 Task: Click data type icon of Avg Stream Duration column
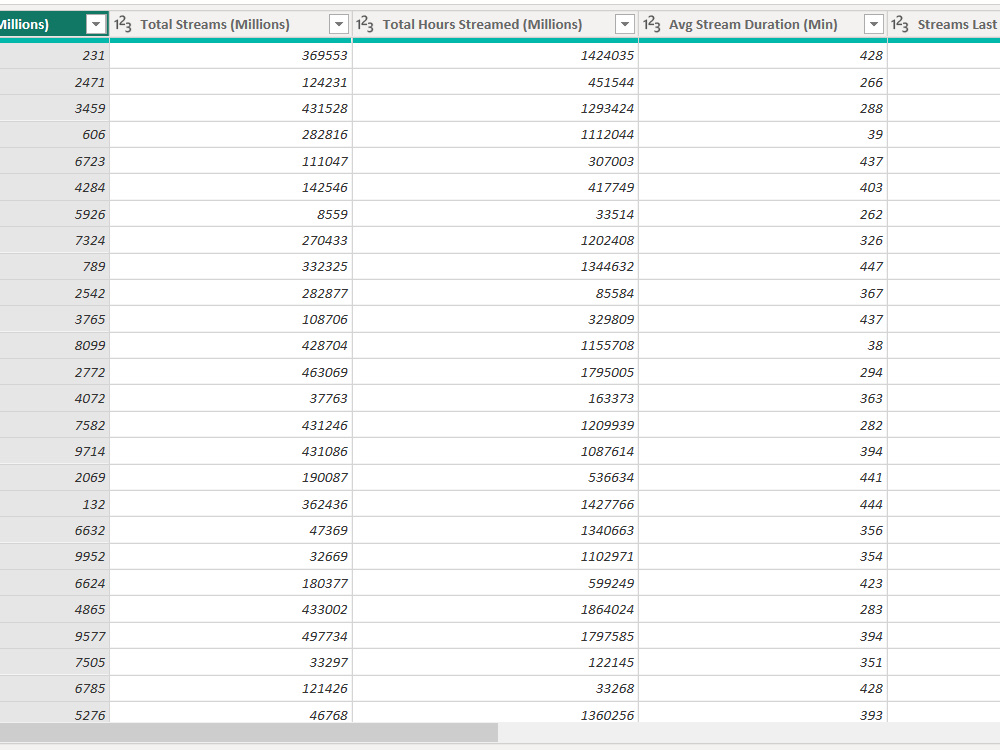[x=652, y=25]
